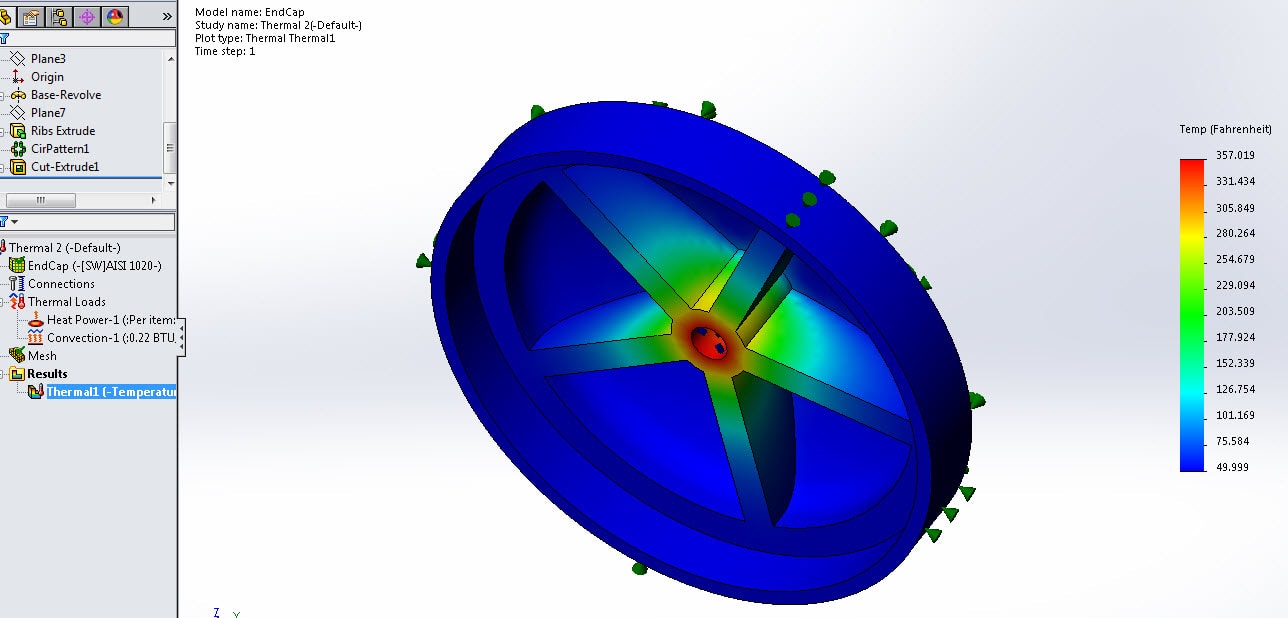This screenshot has height=618, width=1288.
Task: Click the Cut-Extrude1 feature icon
Action: pyautogui.click(x=17, y=167)
